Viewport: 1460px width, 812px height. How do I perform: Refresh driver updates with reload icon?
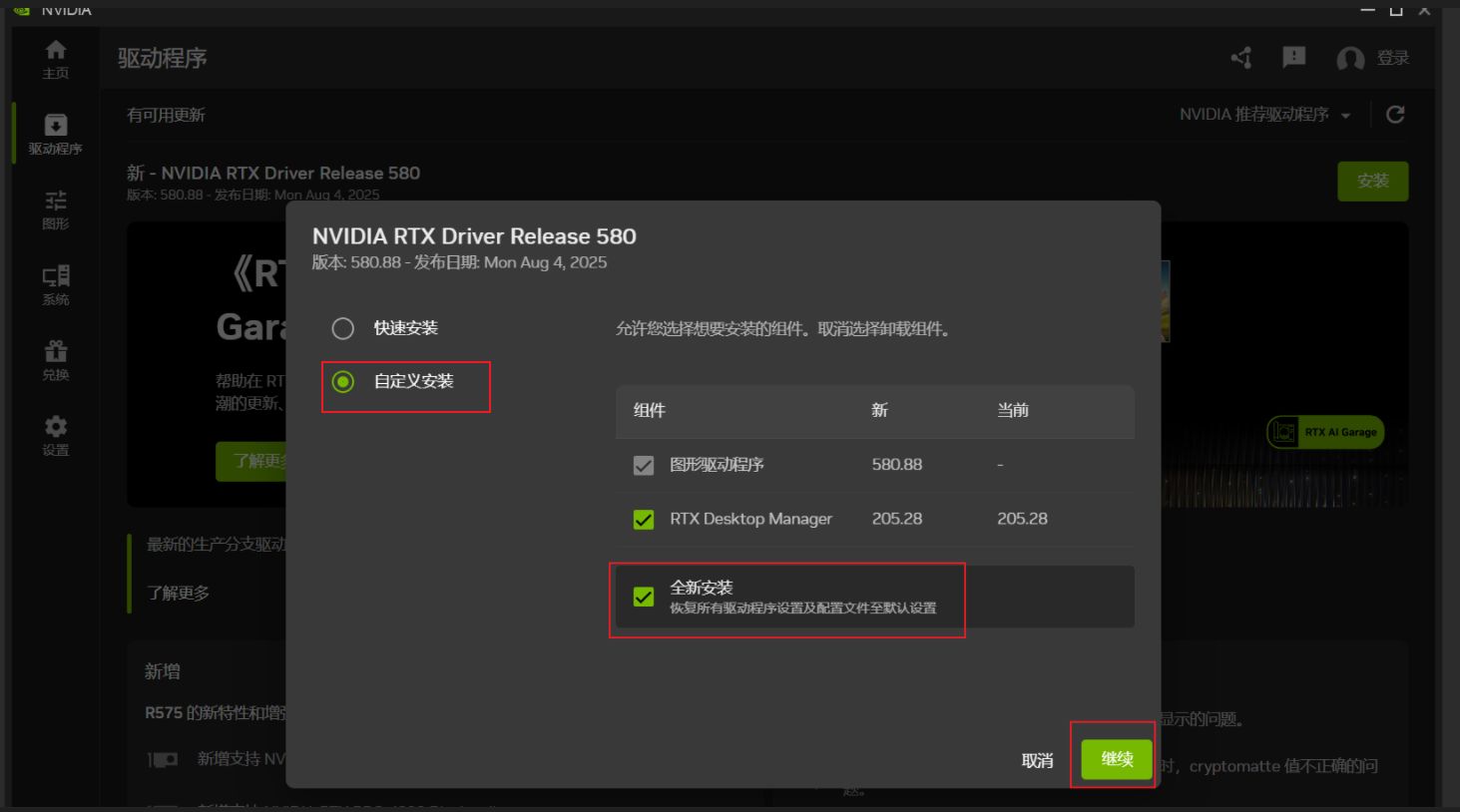[1395, 115]
